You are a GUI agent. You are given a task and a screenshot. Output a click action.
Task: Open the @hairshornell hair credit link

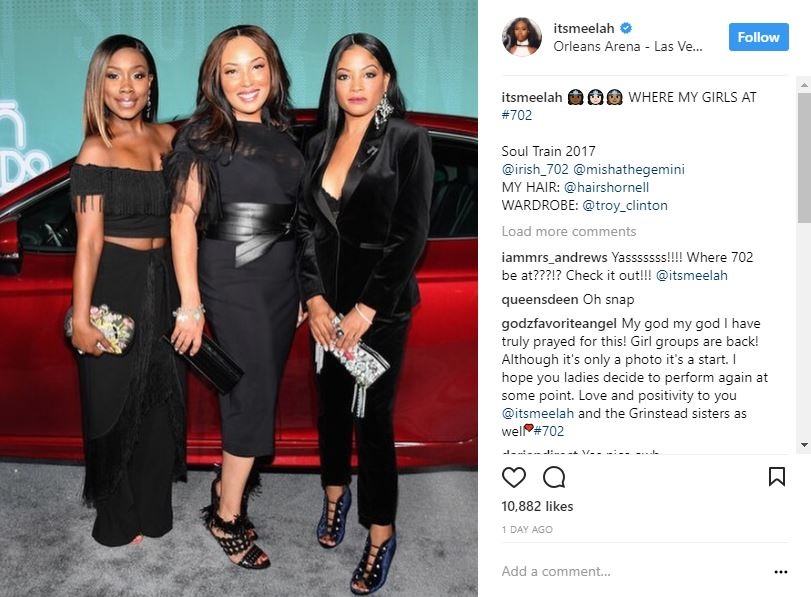(x=606, y=187)
